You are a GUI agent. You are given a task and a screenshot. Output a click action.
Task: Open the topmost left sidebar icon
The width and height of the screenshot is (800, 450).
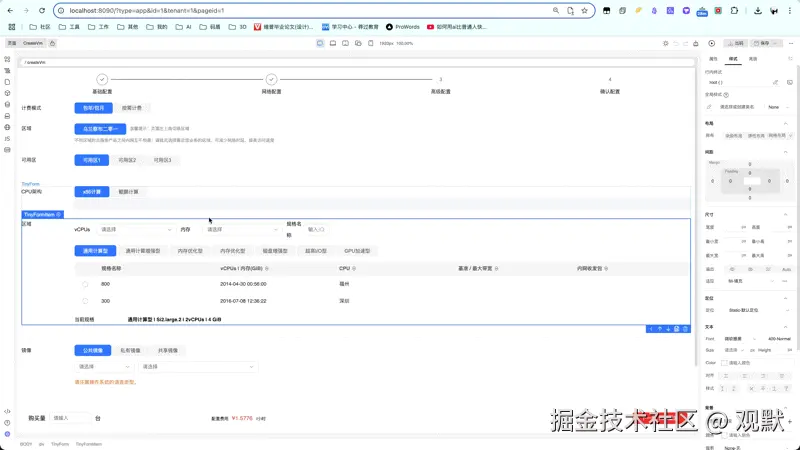tap(7, 59)
